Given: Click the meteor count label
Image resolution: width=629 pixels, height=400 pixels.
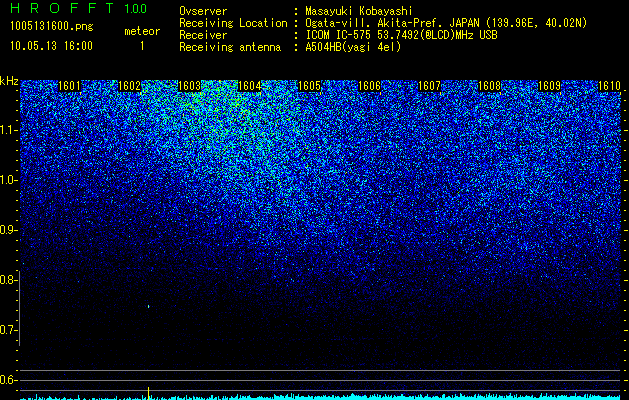Looking at the screenshot, I should click(142, 31).
